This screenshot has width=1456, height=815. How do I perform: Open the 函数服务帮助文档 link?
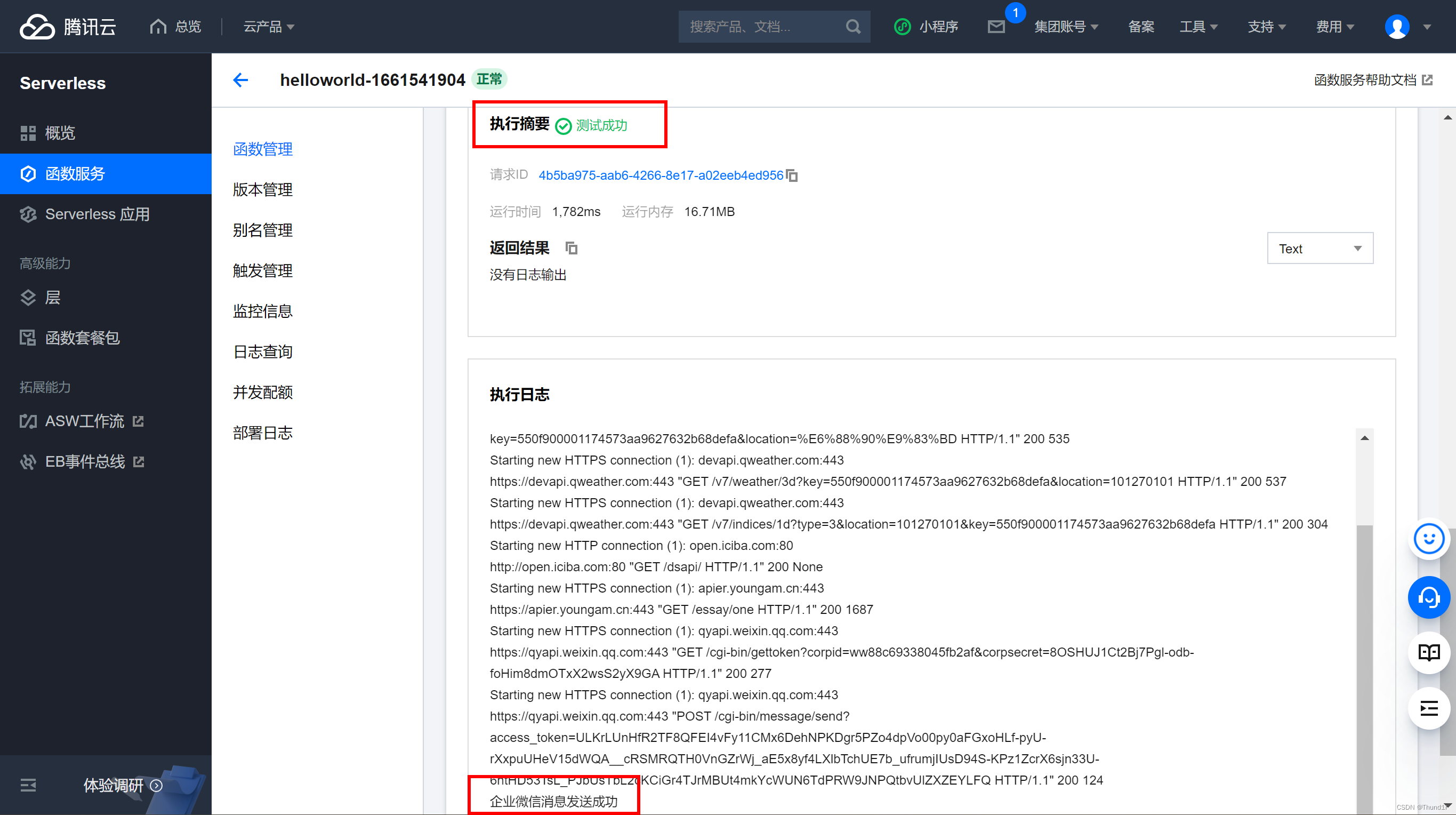tap(1365, 81)
